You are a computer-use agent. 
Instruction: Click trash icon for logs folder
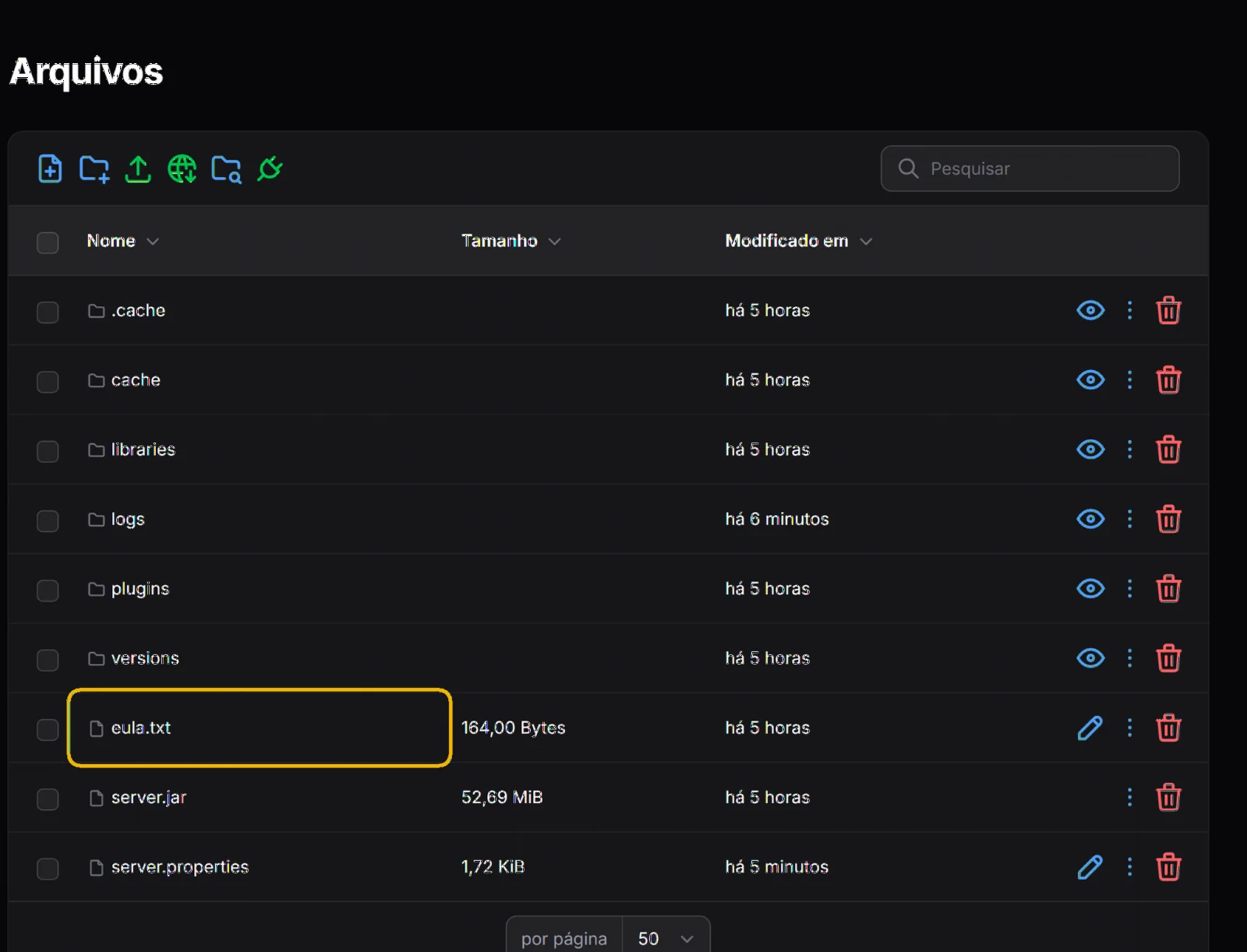point(1168,519)
